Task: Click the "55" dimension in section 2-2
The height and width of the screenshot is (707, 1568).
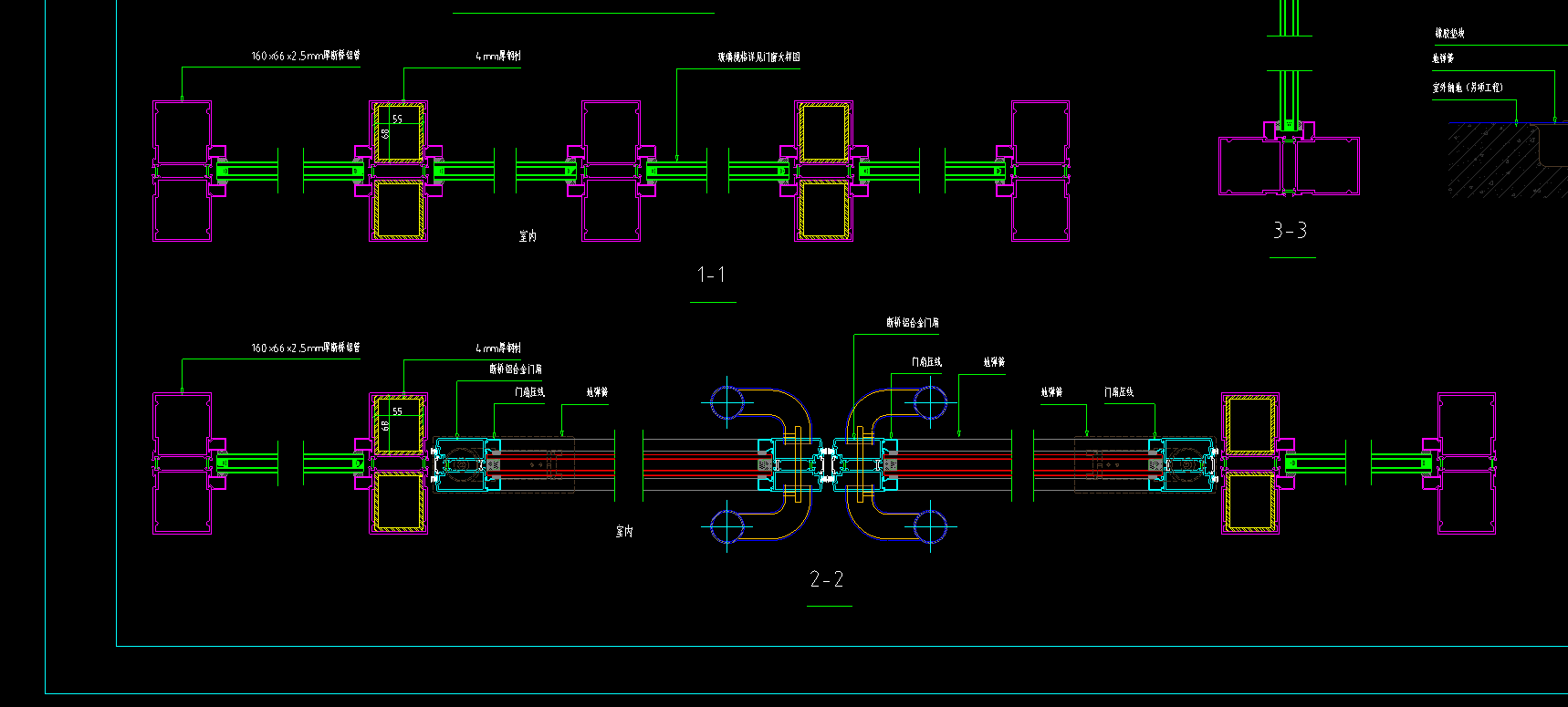Action: (397, 411)
